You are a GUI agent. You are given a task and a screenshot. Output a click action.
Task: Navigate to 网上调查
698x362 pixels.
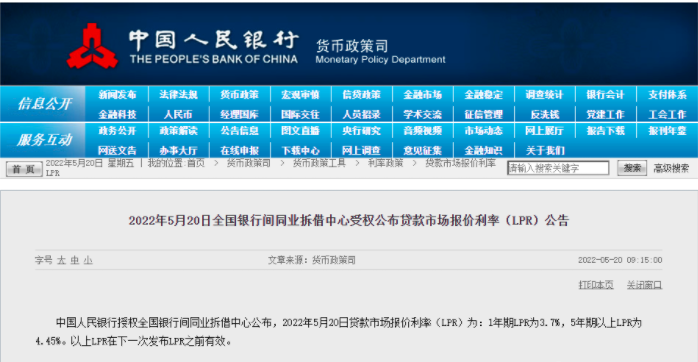click(x=361, y=150)
